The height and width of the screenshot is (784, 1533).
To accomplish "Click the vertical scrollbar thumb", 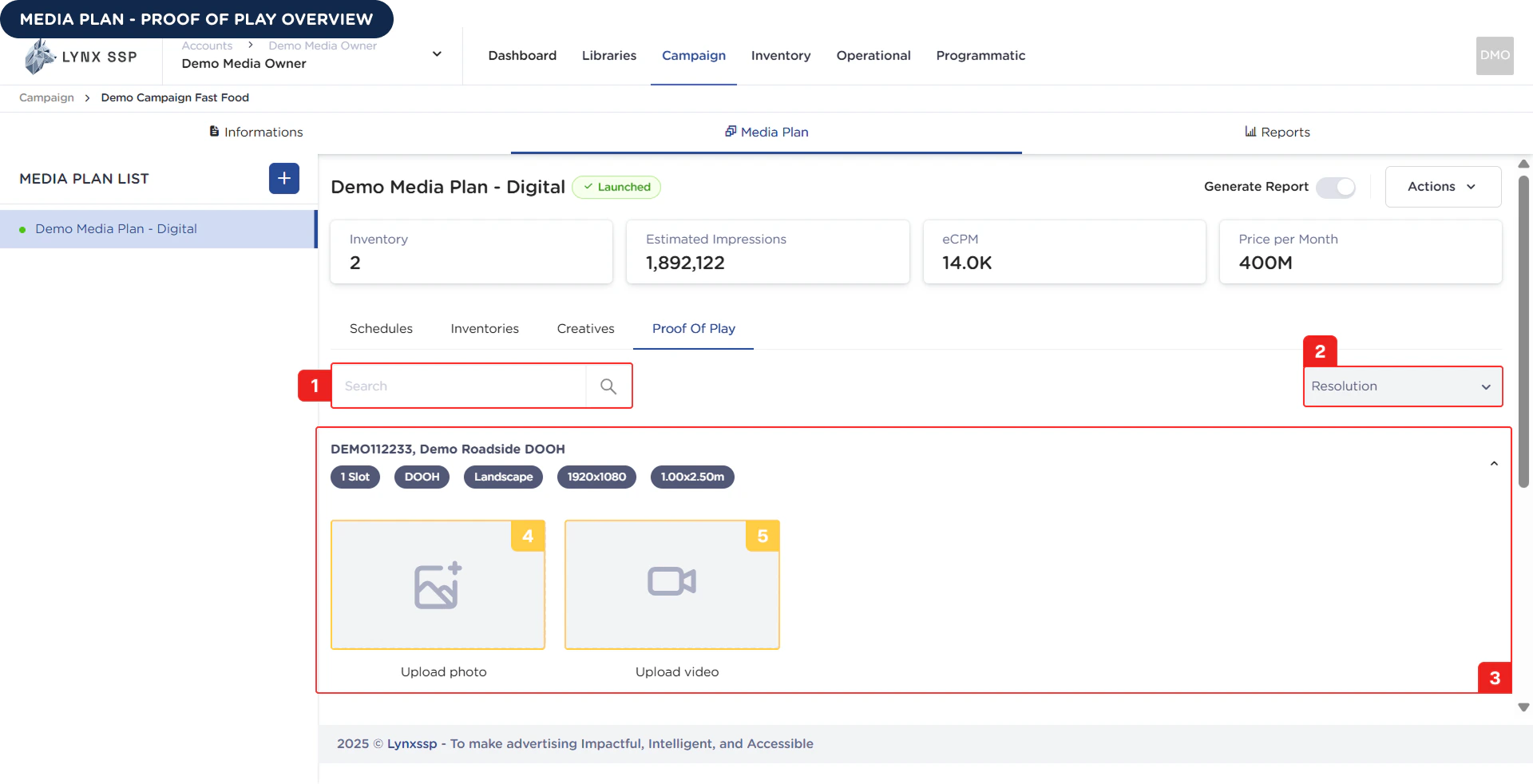I will (x=1523, y=331).
